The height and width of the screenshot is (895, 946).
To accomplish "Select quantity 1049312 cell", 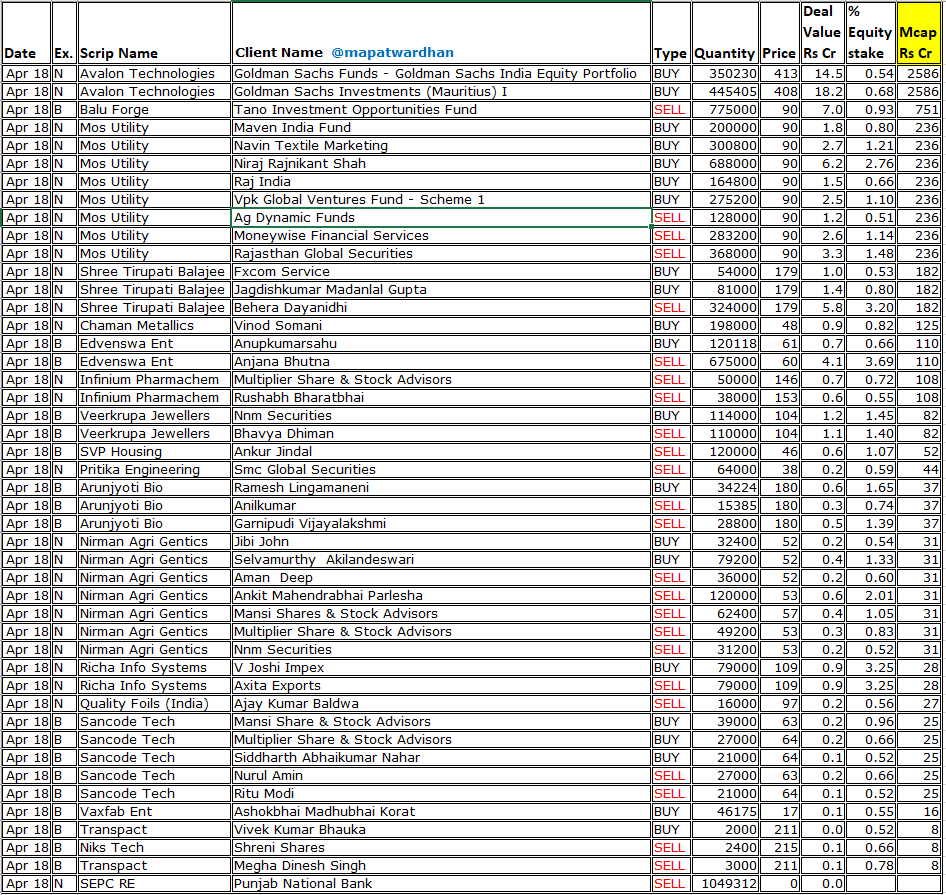I will 725,884.
